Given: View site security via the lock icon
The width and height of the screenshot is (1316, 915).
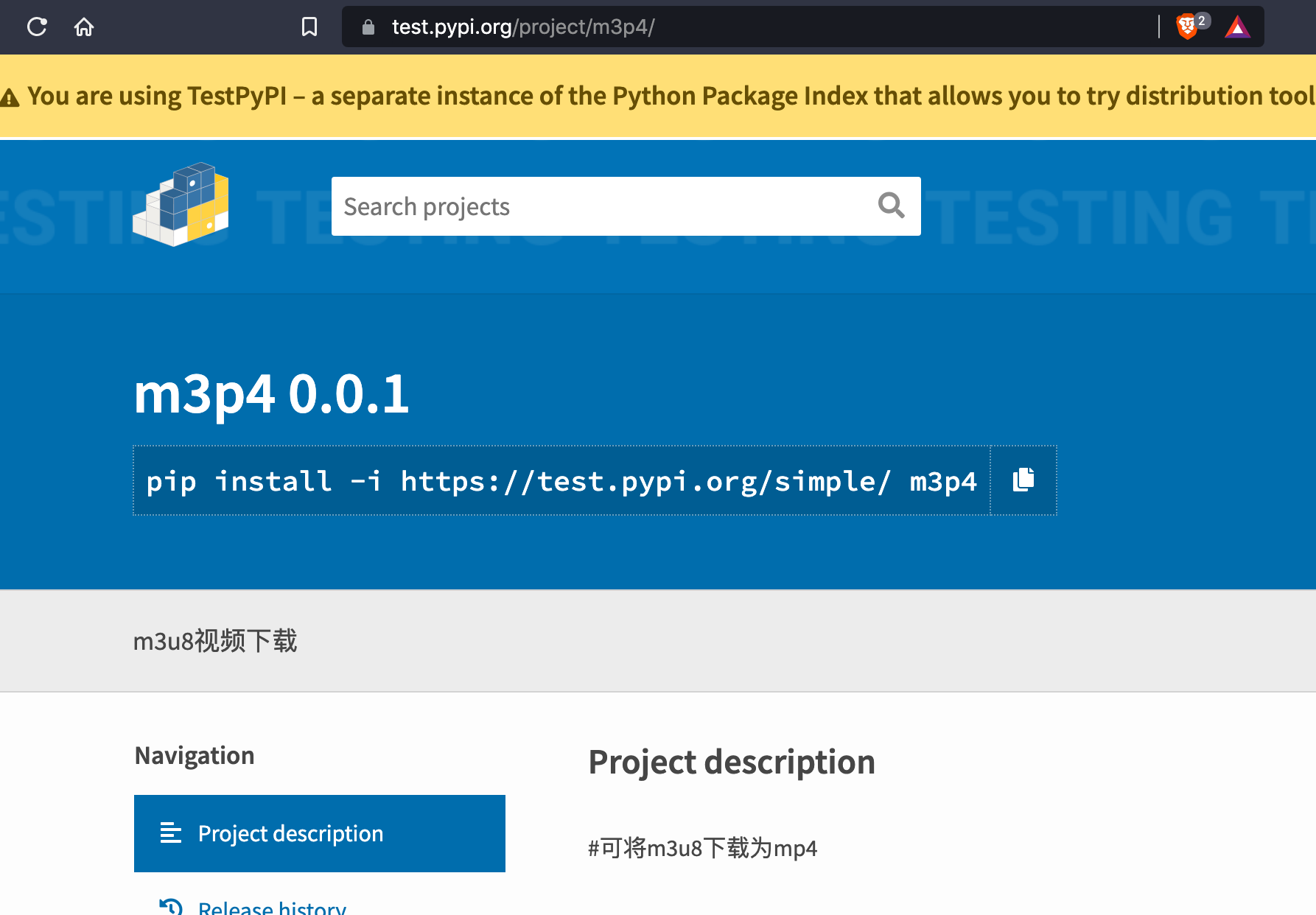Looking at the screenshot, I should [x=368, y=27].
